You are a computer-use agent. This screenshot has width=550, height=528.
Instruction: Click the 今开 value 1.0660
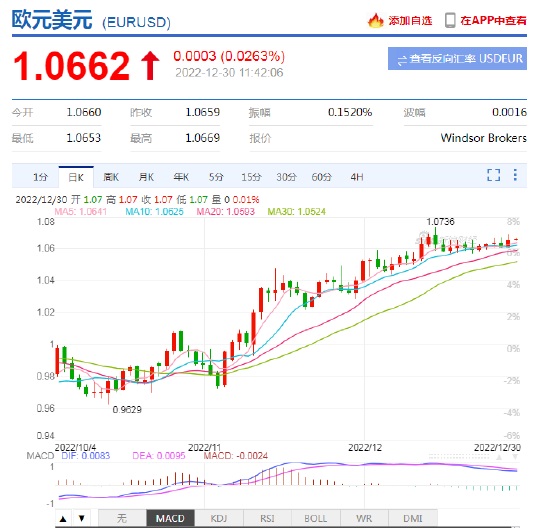(84, 112)
